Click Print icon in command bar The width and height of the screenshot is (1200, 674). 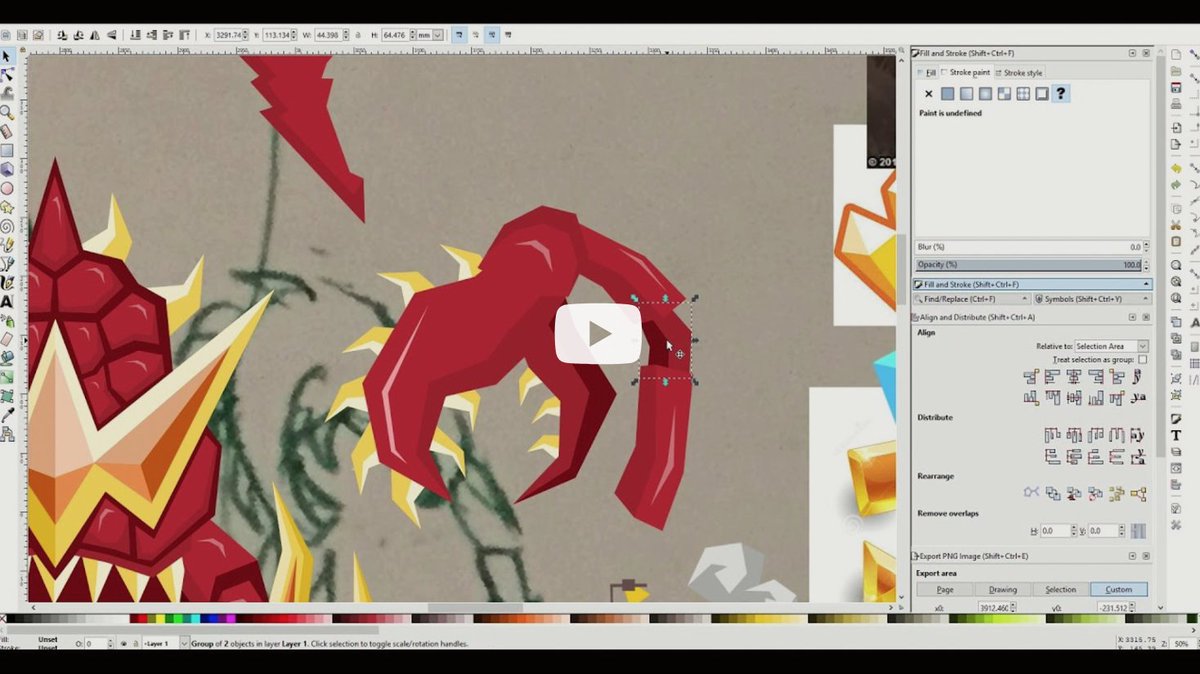[x=1176, y=104]
